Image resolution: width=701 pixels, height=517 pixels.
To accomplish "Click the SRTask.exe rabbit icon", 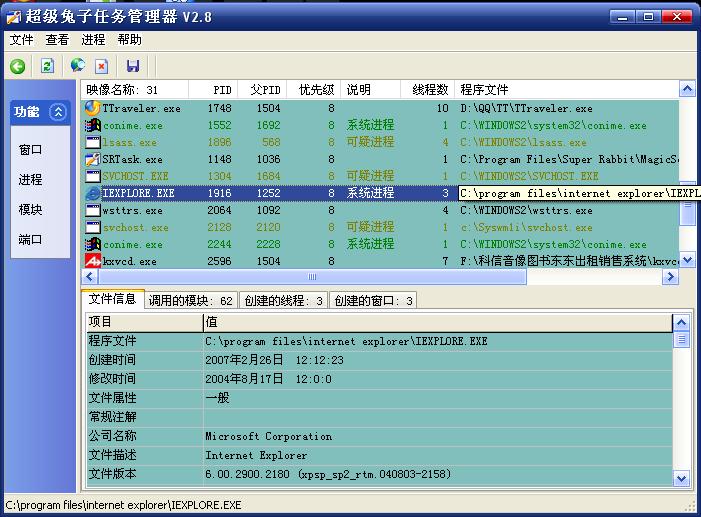I will (93, 159).
